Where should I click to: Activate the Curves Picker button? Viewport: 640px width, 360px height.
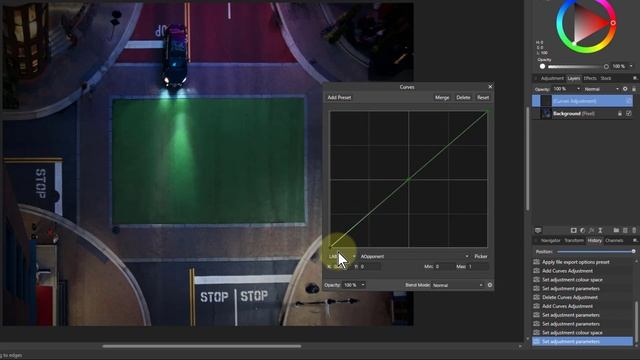480,256
